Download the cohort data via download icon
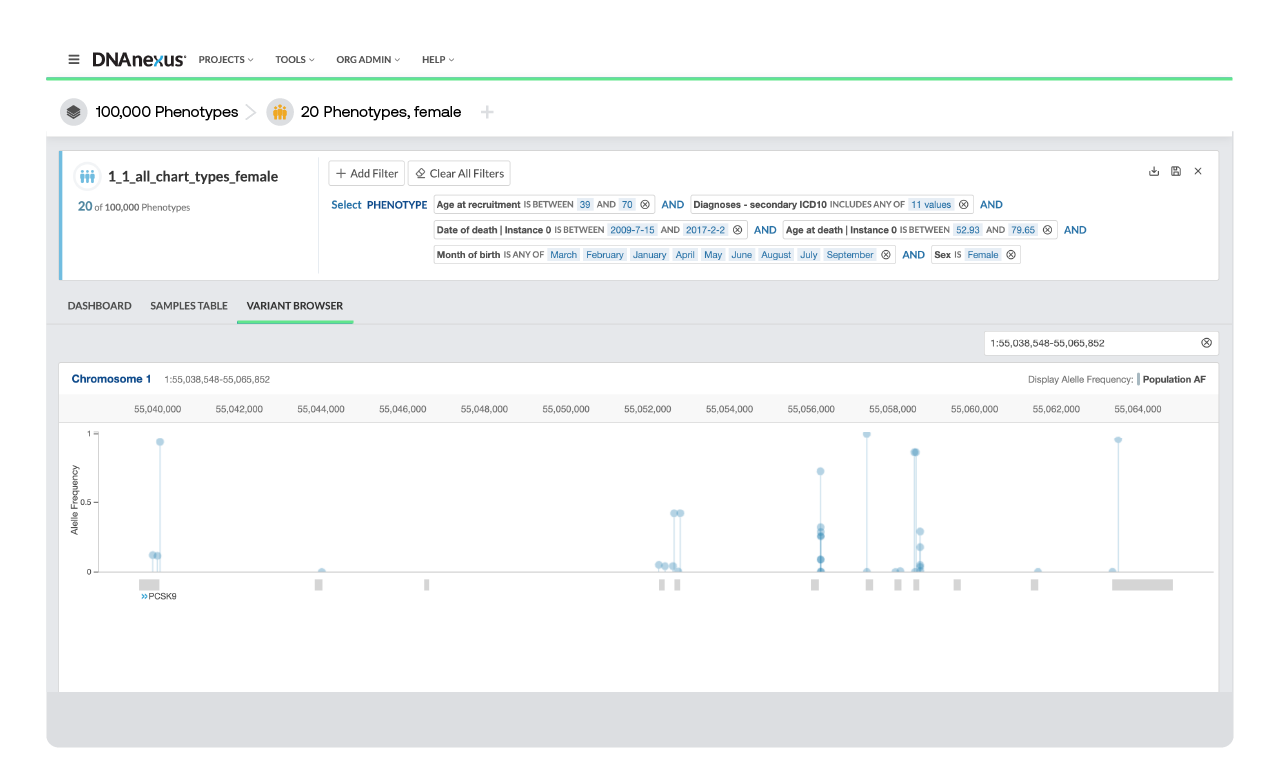Image resolution: width=1280 pixels, height=780 pixels. 1154,171
